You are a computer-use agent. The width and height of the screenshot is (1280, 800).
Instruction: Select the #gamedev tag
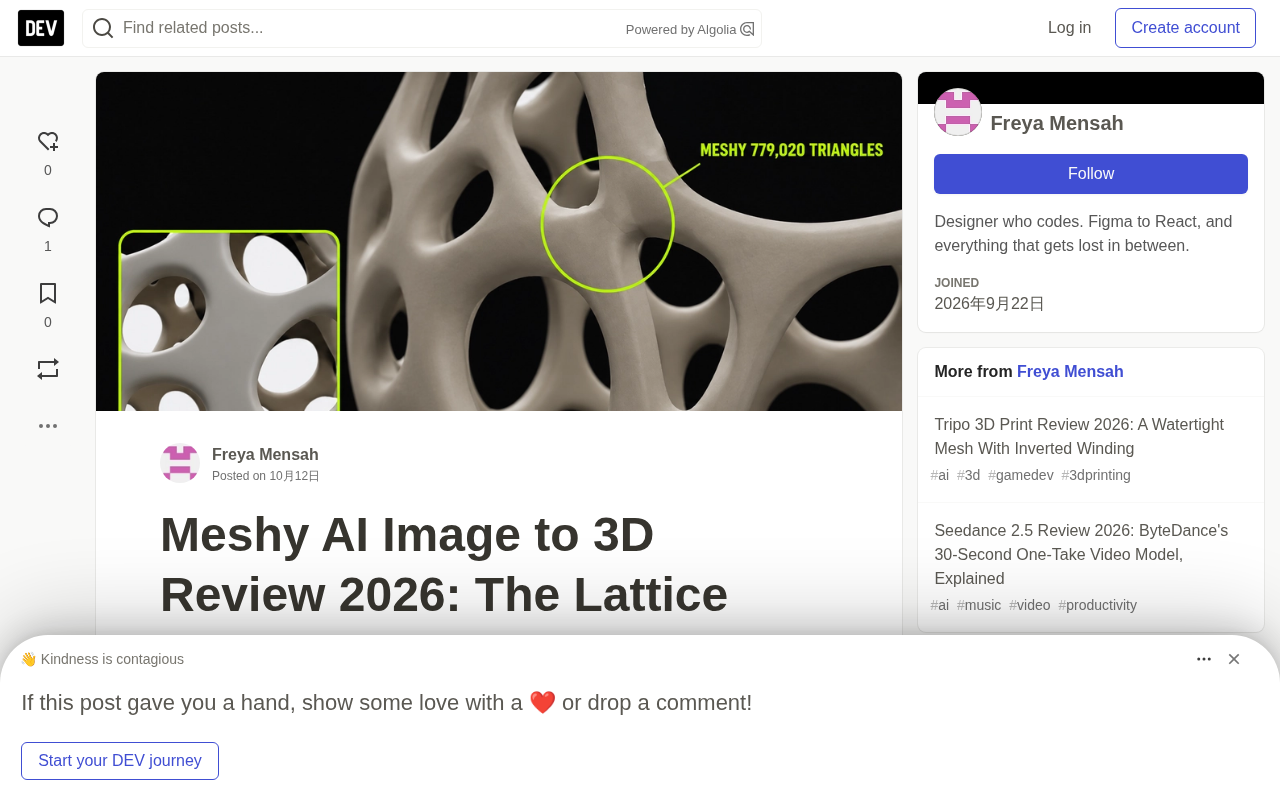click(x=1020, y=475)
